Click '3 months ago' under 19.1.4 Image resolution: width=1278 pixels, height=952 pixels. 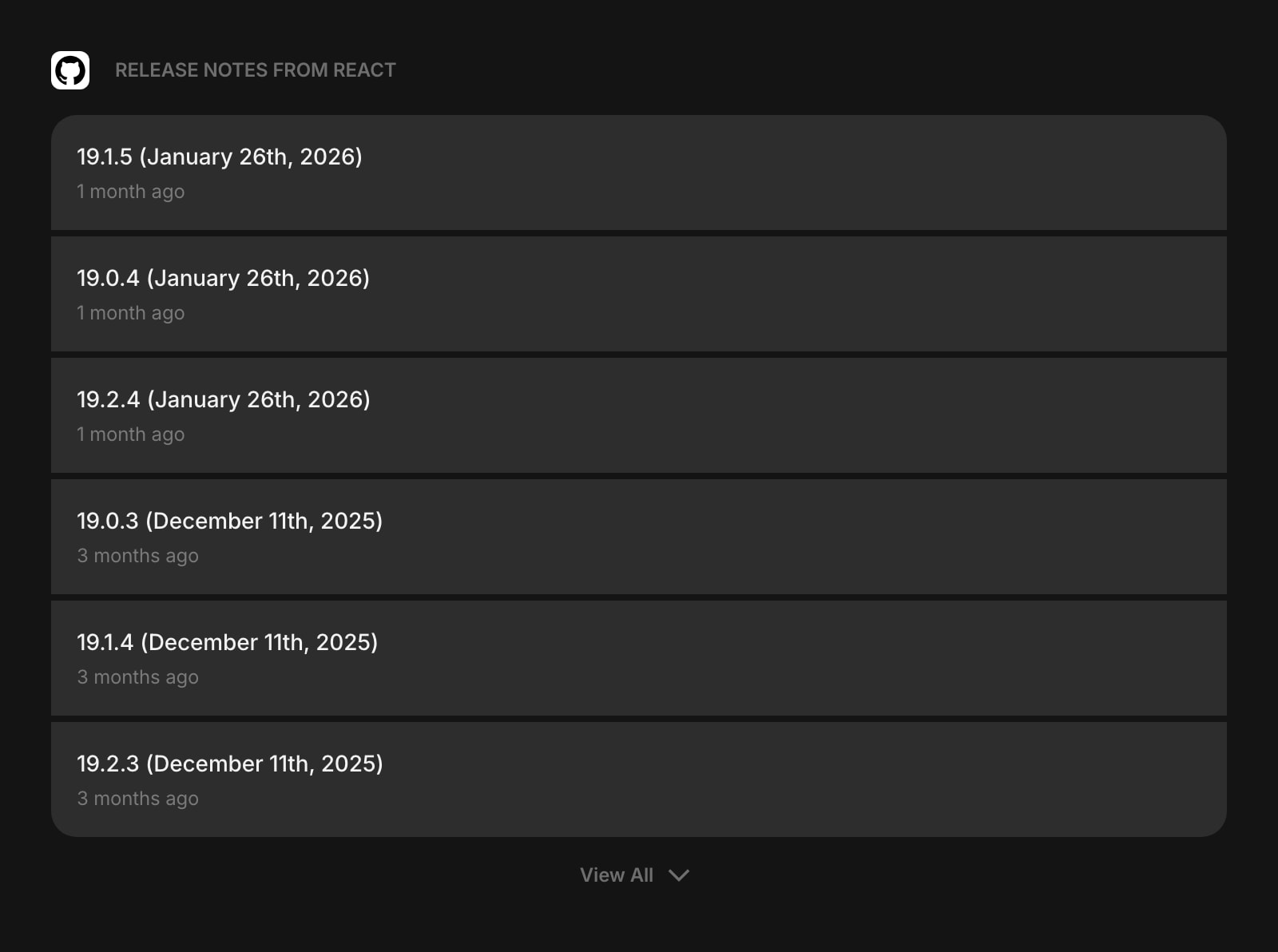coord(137,677)
